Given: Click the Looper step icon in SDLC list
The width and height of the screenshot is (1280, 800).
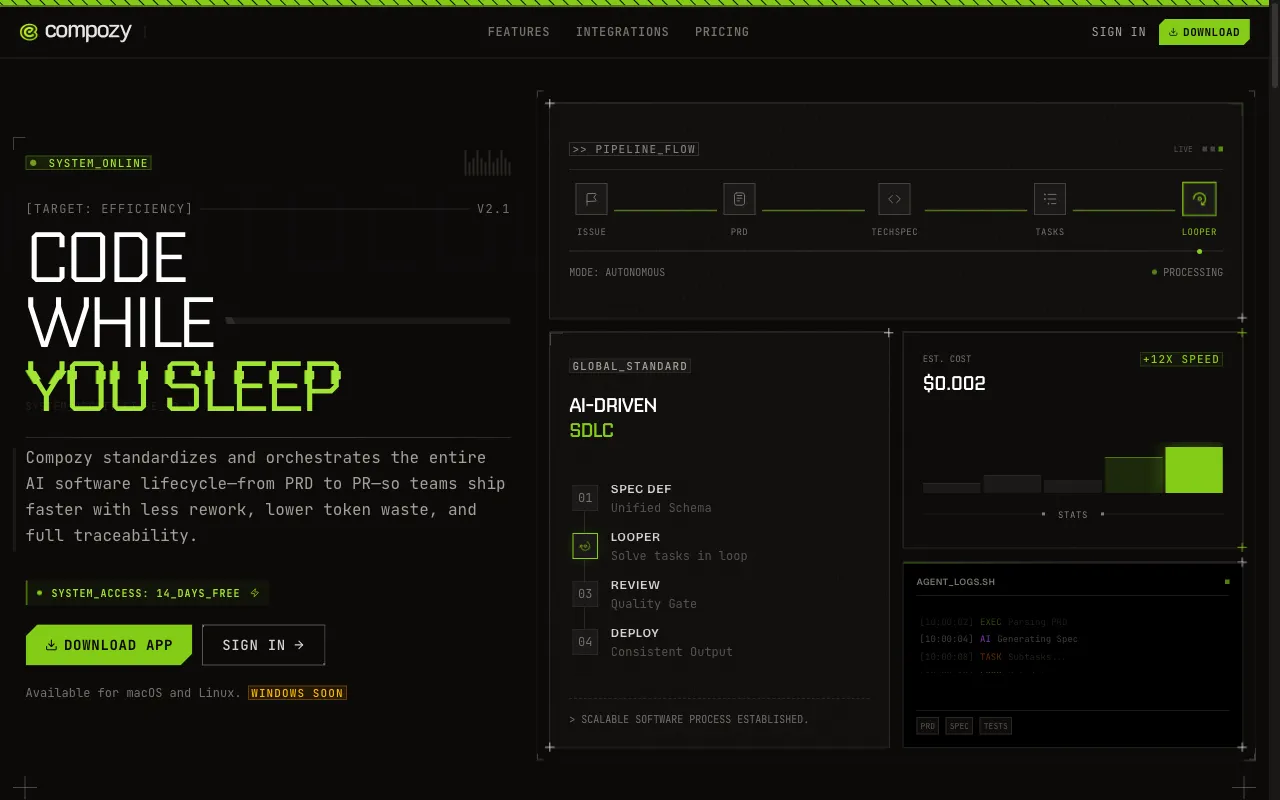Looking at the screenshot, I should 585,546.
